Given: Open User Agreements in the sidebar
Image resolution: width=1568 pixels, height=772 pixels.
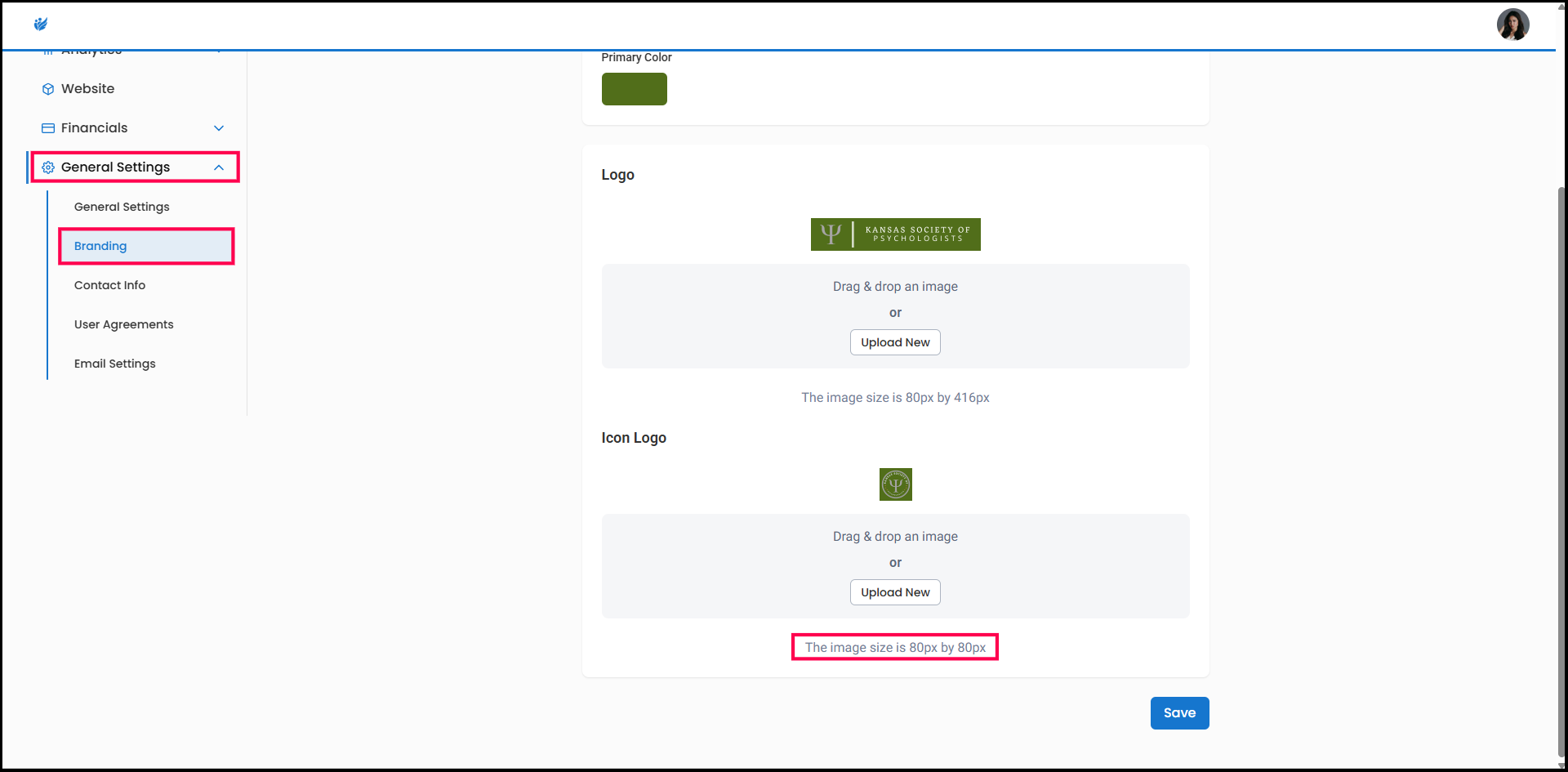Looking at the screenshot, I should tap(123, 324).
